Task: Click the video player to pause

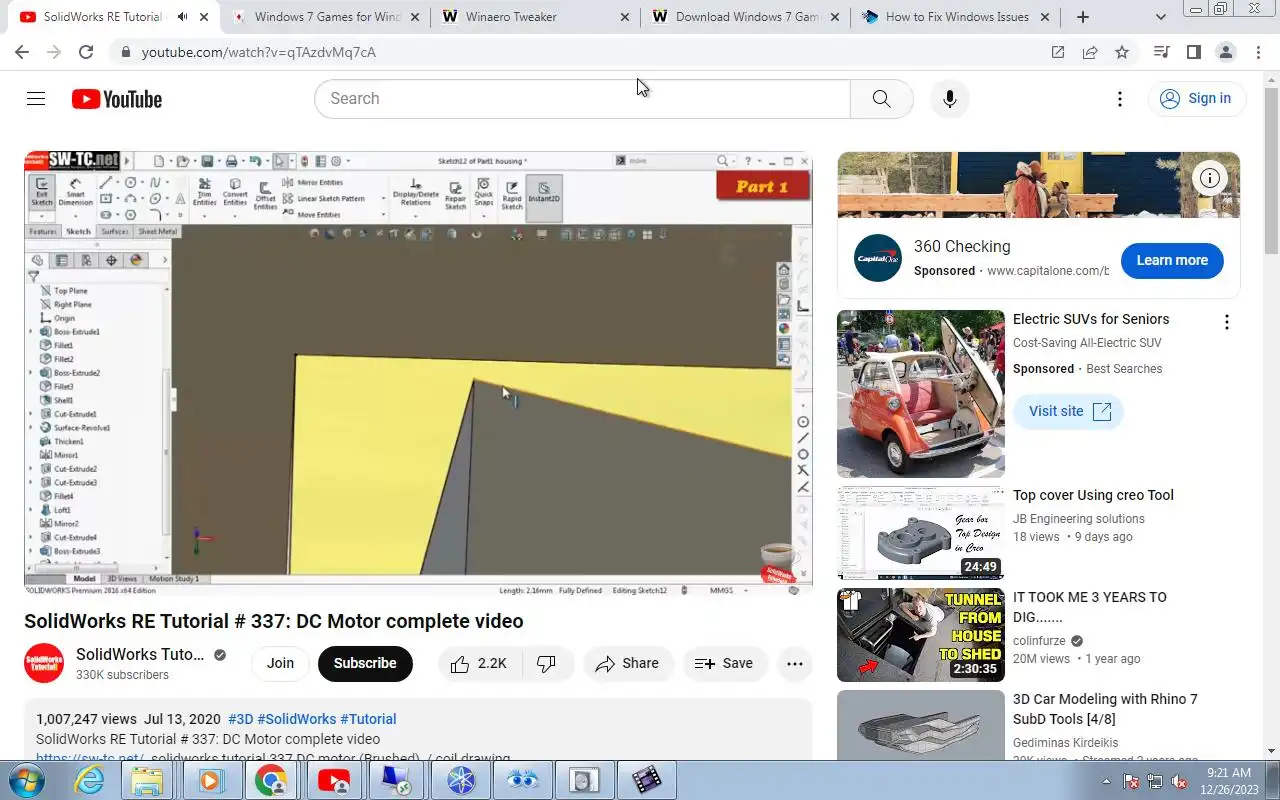Action: 418,374
